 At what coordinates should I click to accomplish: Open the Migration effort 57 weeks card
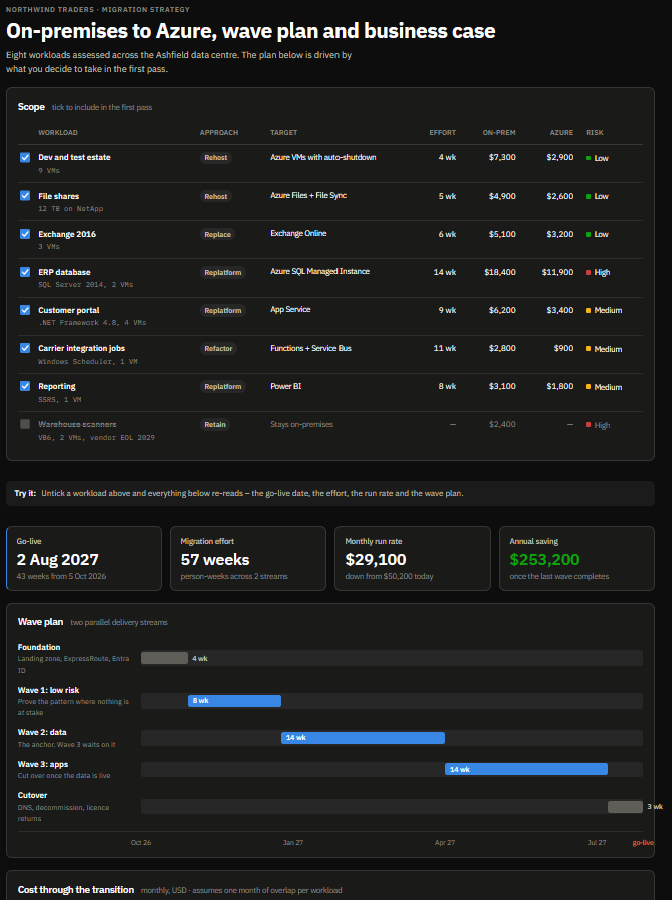[x=248, y=558]
